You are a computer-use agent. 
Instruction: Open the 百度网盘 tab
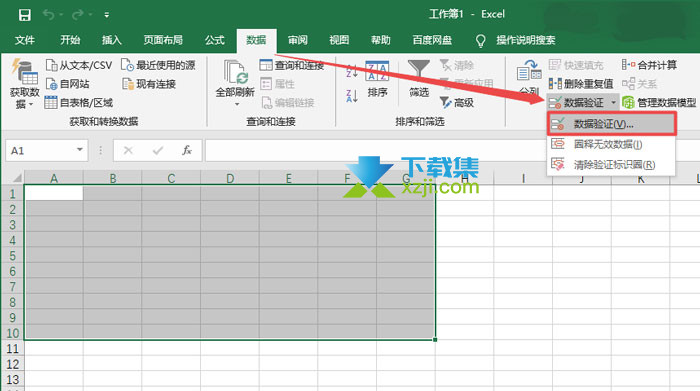[432, 40]
